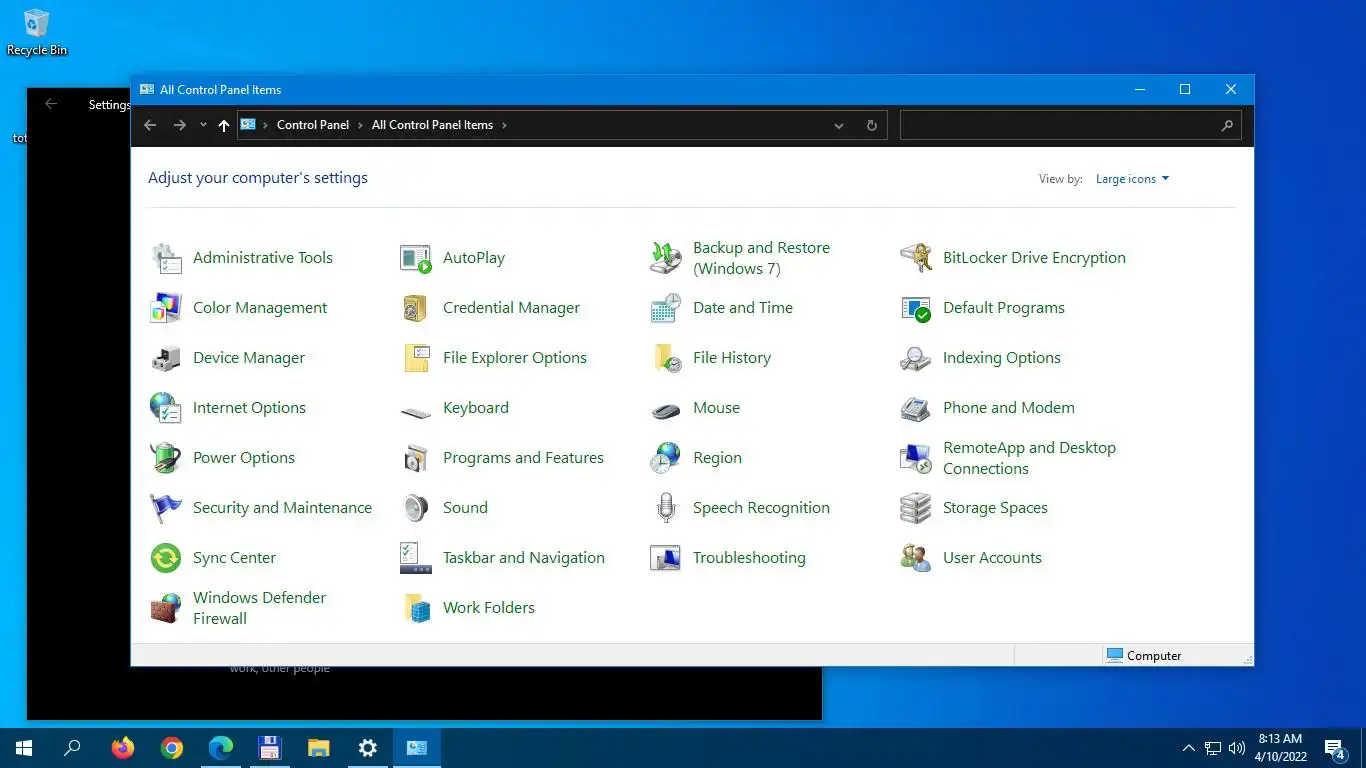Click the User Accounts link

tap(992, 558)
